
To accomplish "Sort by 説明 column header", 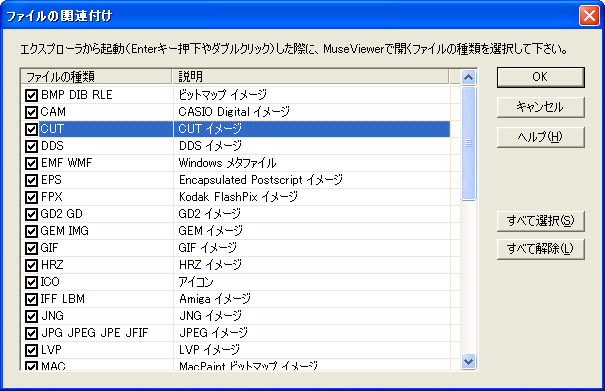I will click(x=311, y=76).
